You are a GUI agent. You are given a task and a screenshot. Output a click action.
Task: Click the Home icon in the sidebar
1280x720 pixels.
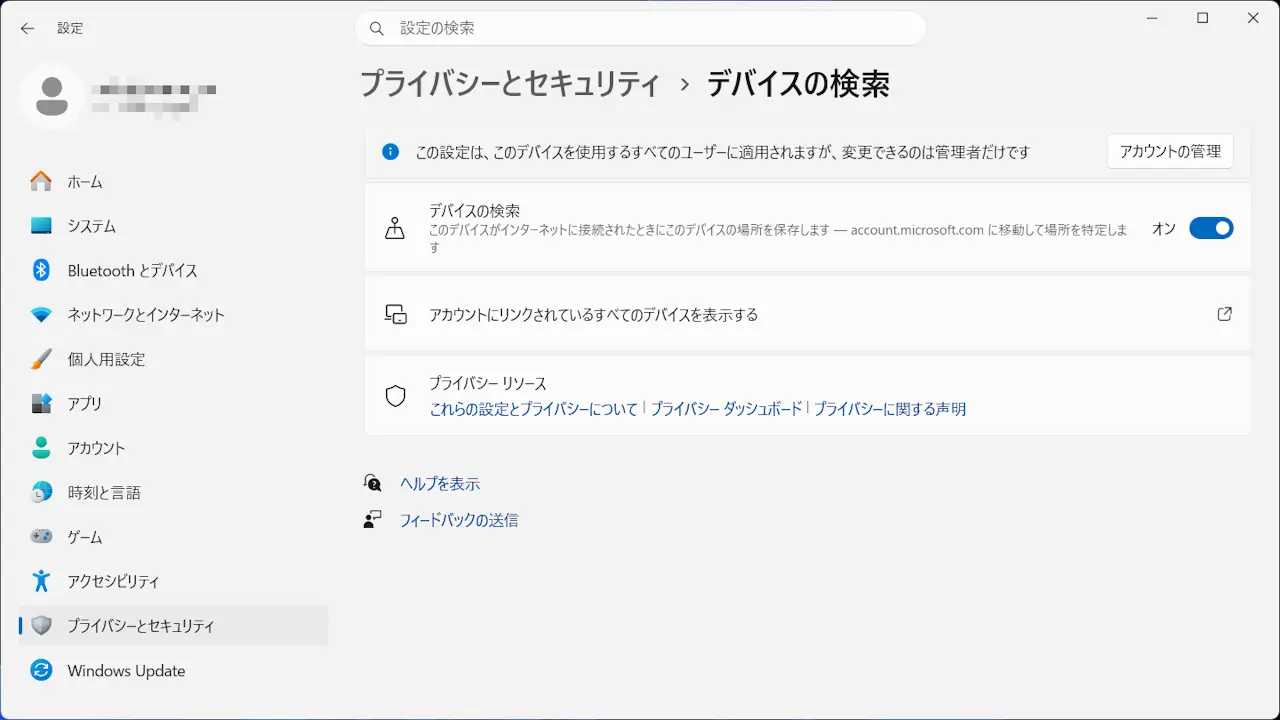pyautogui.click(x=41, y=182)
